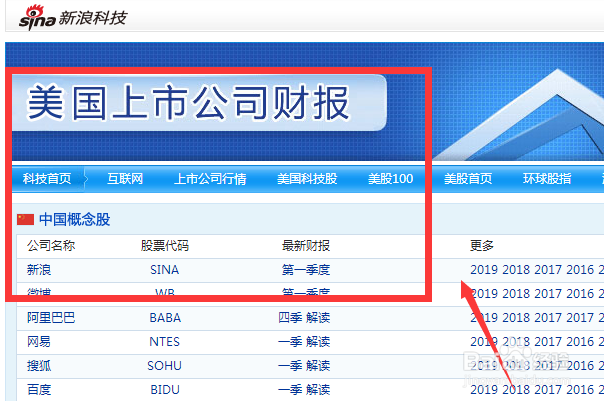The image size is (604, 401).
Task: Click the 股票代码 column header
Action: (165, 245)
